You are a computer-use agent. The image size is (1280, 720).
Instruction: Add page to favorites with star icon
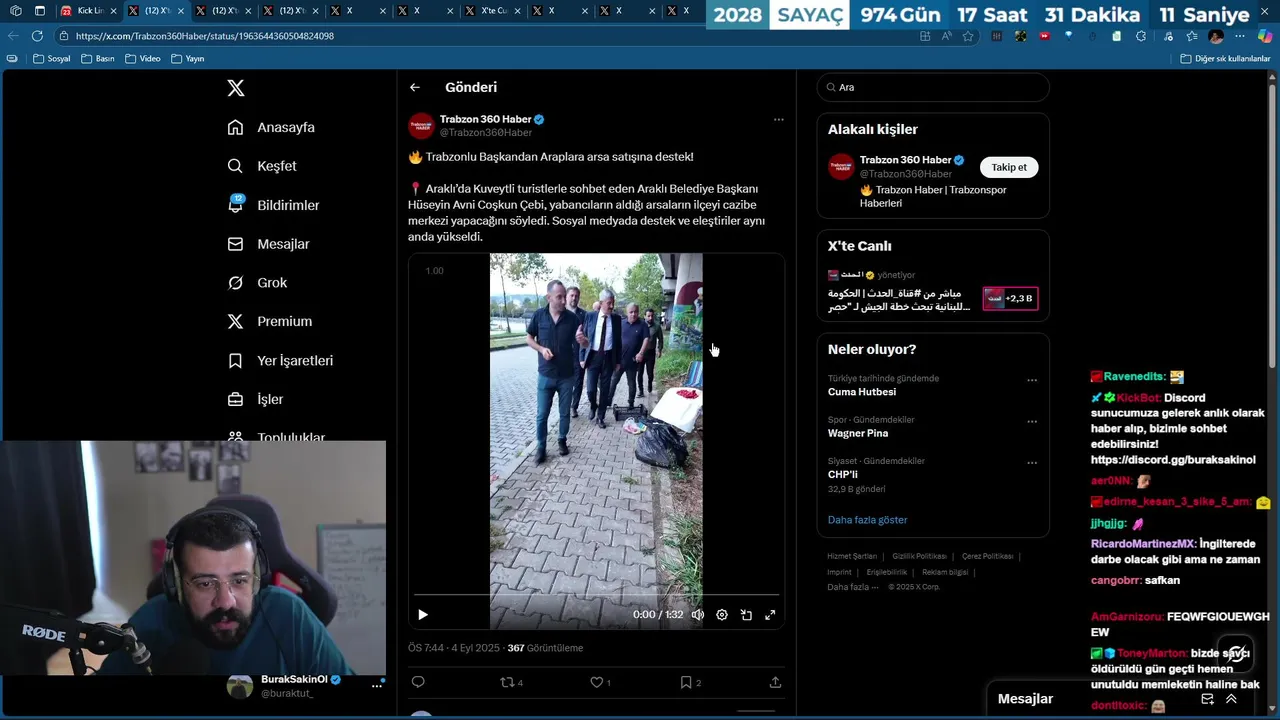click(x=968, y=36)
